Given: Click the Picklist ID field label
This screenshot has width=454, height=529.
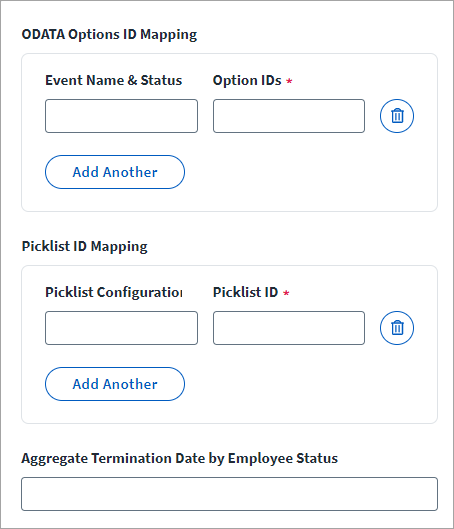Looking at the screenshot, I should [245, 292].
